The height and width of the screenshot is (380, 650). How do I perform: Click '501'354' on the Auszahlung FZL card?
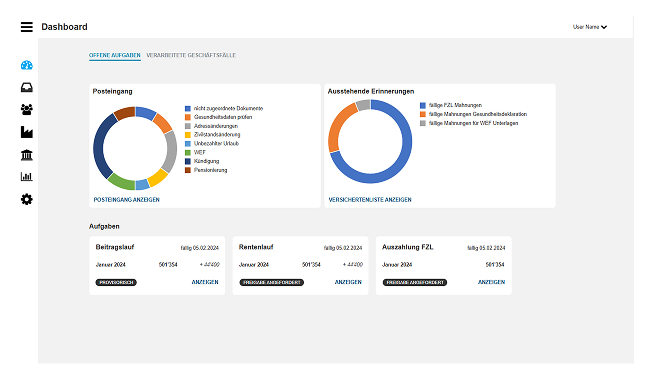495,265
